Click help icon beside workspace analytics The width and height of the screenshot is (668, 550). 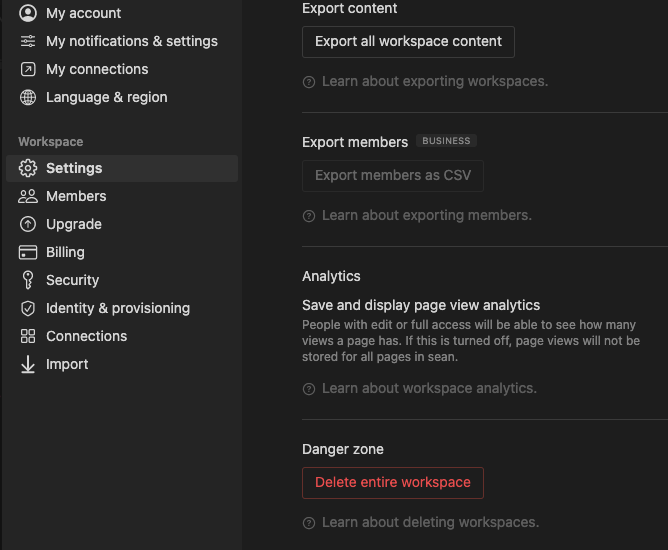click(309, 389)
